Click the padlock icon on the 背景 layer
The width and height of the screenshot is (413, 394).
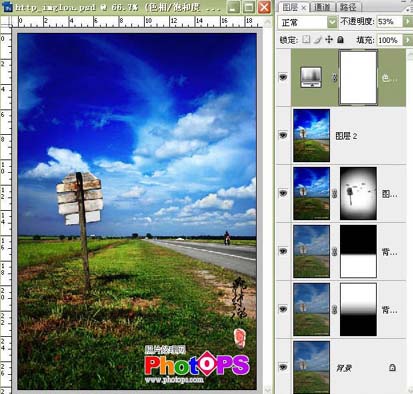(x=392, y=367)
